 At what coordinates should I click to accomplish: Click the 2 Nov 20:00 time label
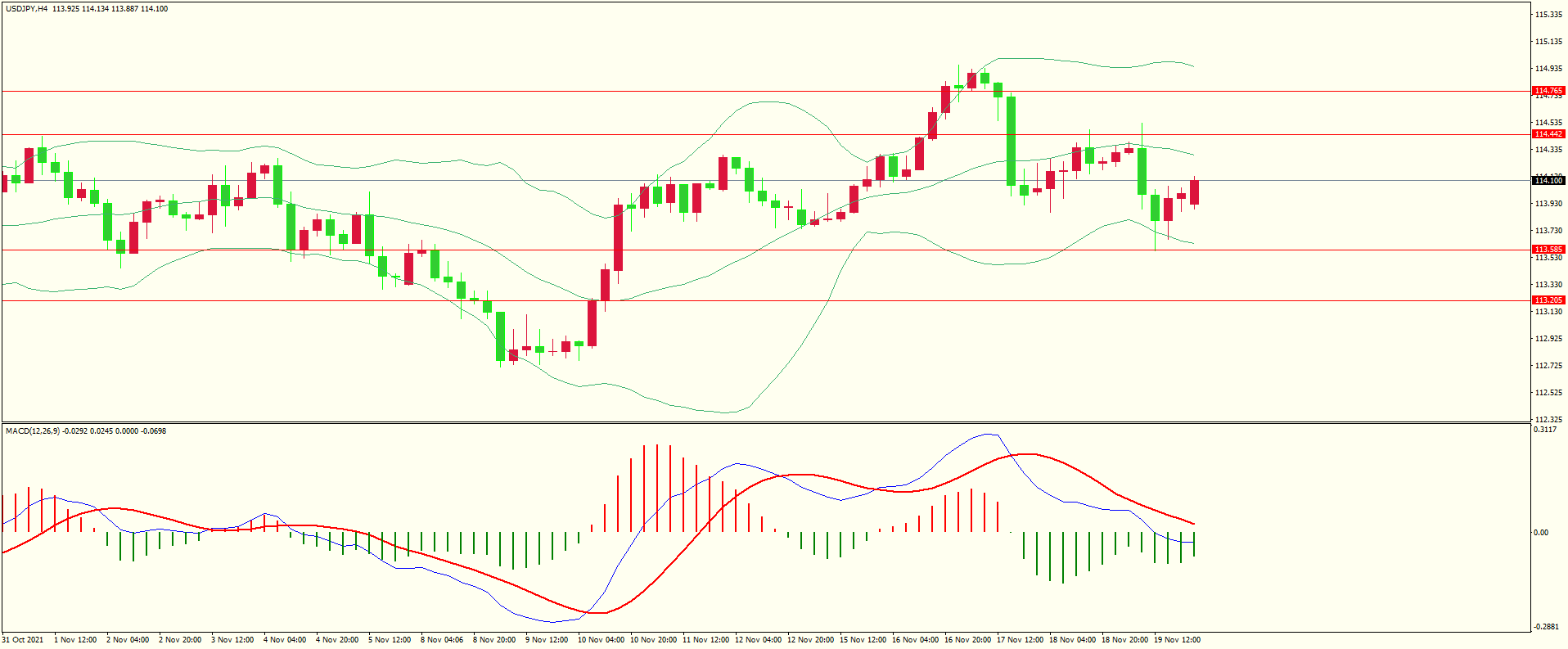(180, 640)
